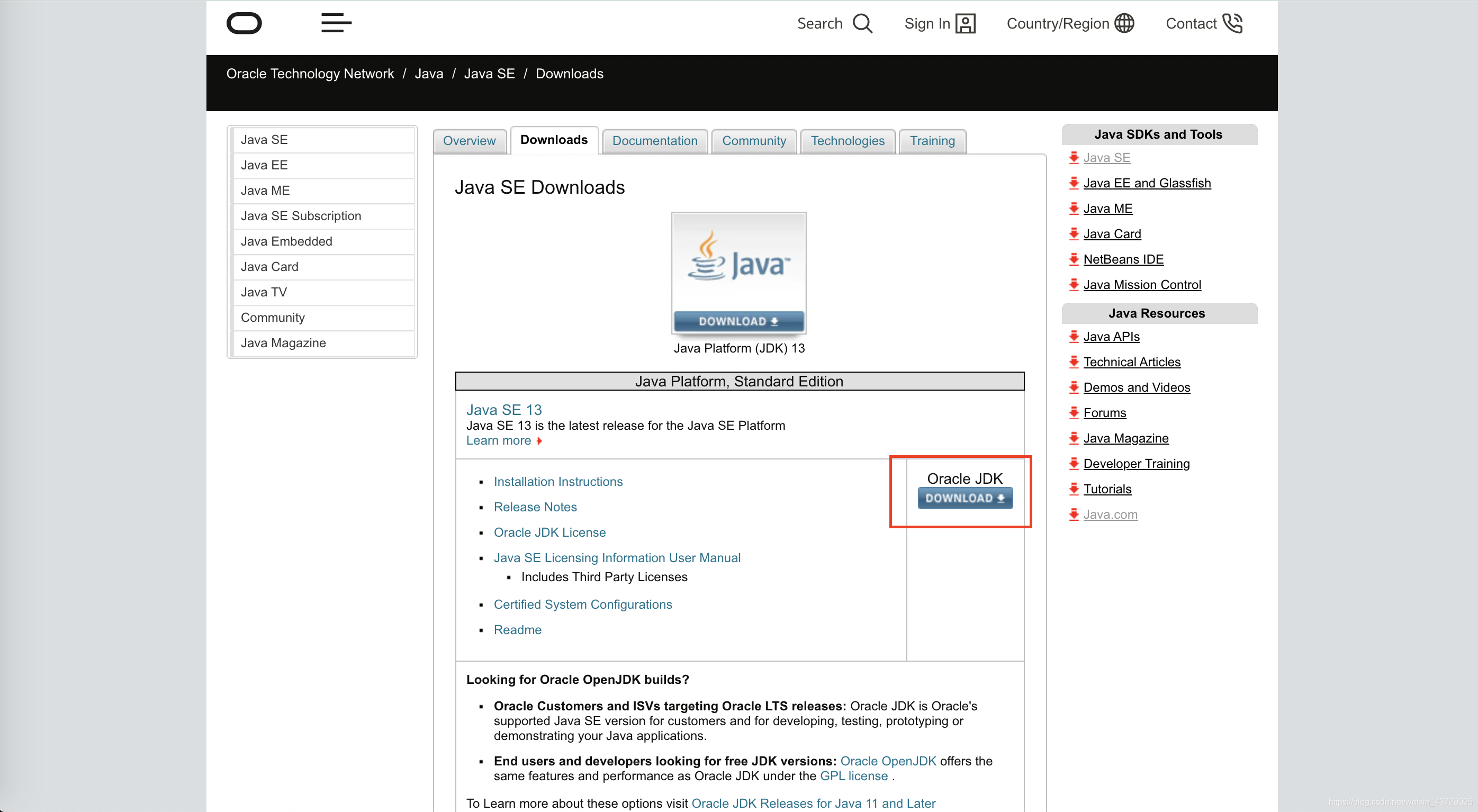Click red download arrow beside Java Mission Control
Viewport: 1478px width, 812px height.
pos(1074,285)
